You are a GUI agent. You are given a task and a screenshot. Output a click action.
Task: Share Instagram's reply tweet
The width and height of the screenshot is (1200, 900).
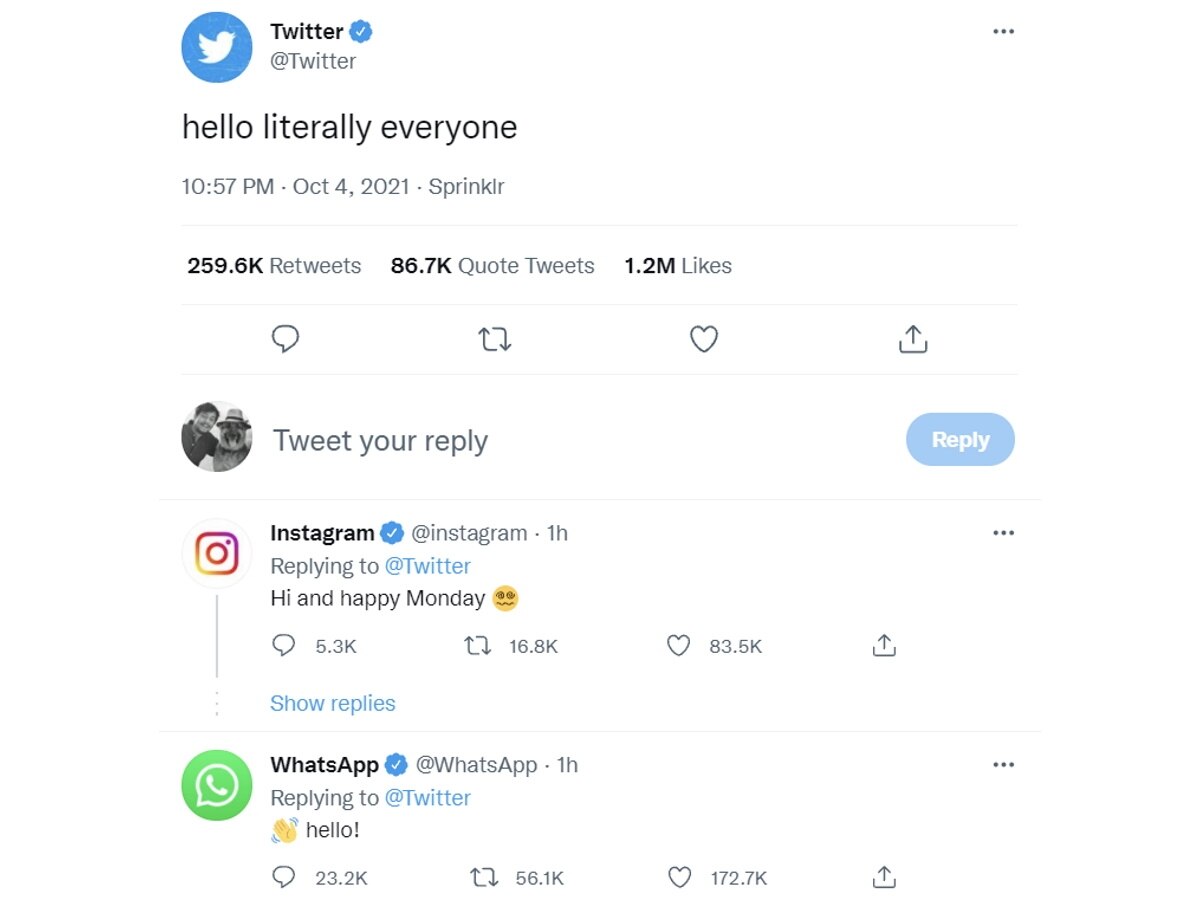coord(884,646)
